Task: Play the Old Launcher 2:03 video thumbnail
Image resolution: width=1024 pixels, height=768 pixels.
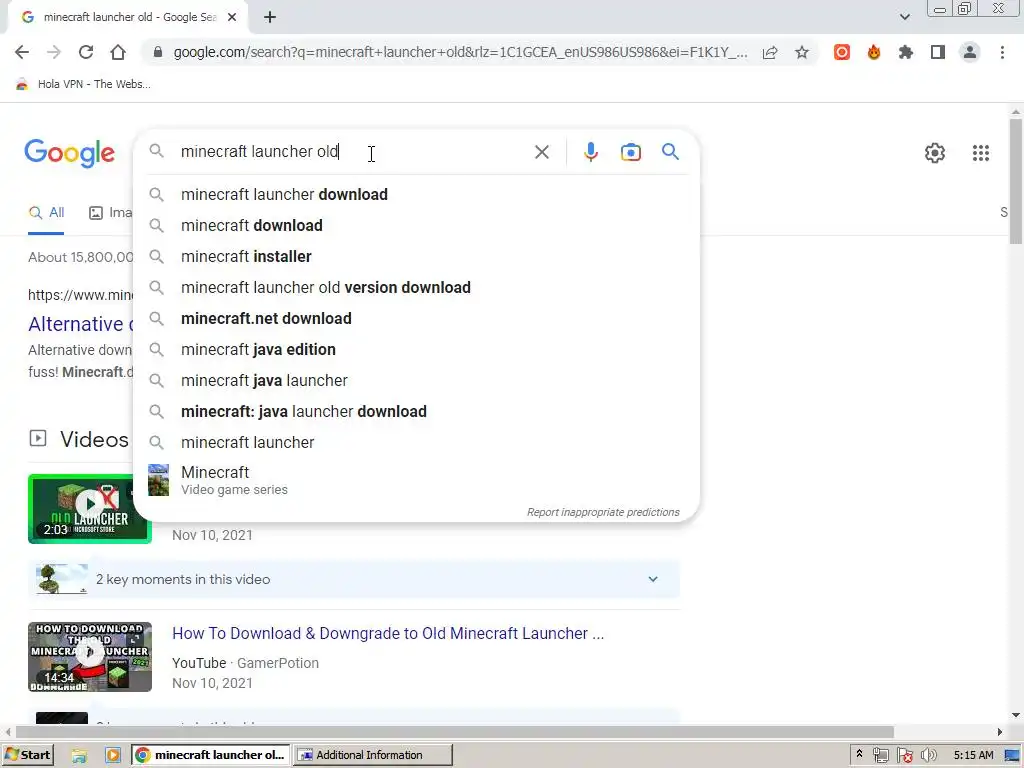Action: coord(90,509)
